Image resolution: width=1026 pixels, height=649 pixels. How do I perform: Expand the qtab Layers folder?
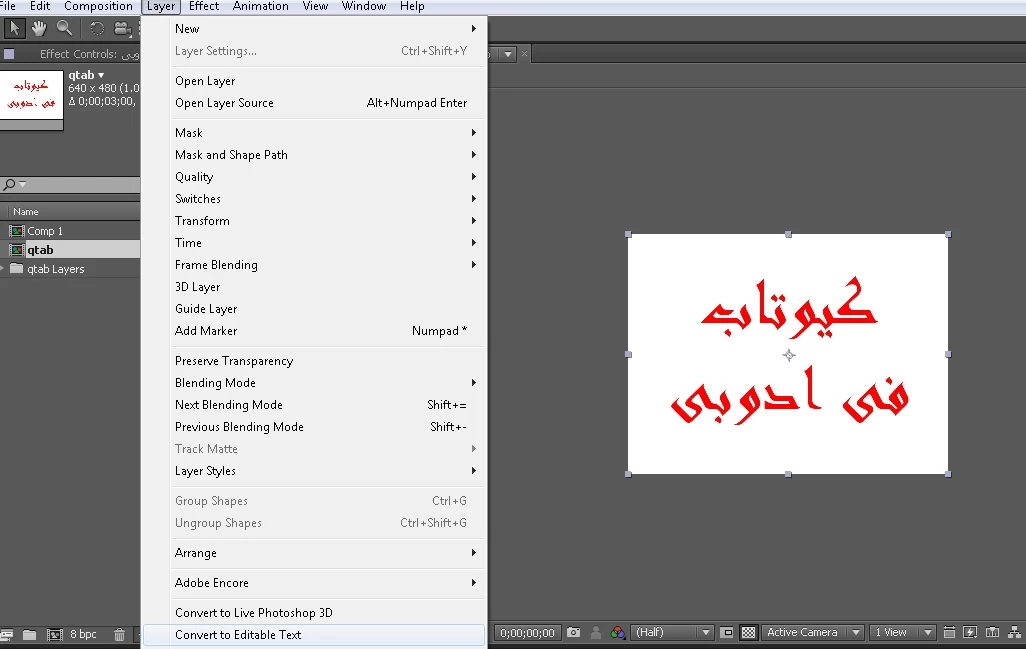point(3,269)
